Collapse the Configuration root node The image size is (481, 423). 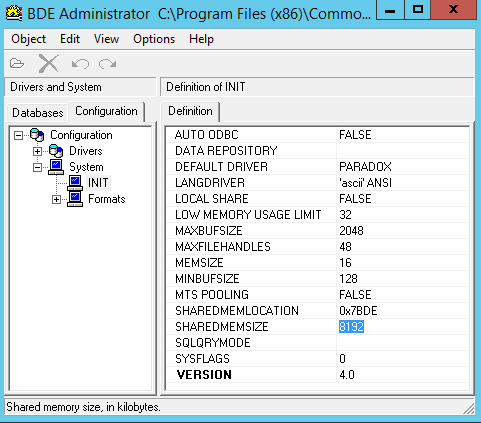(x=18, y=135)
